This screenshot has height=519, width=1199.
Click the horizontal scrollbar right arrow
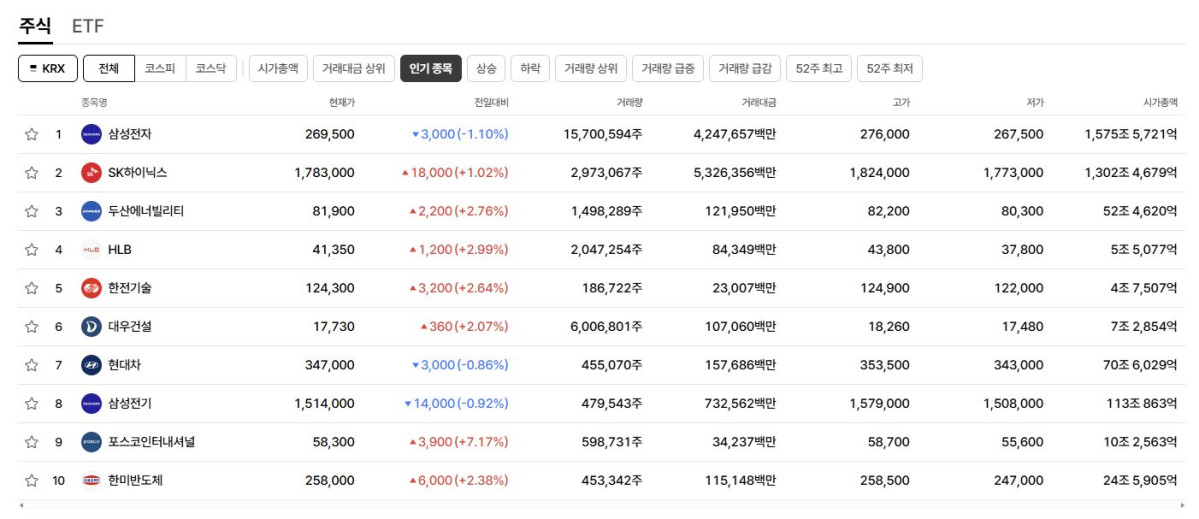pos(1182,506)
